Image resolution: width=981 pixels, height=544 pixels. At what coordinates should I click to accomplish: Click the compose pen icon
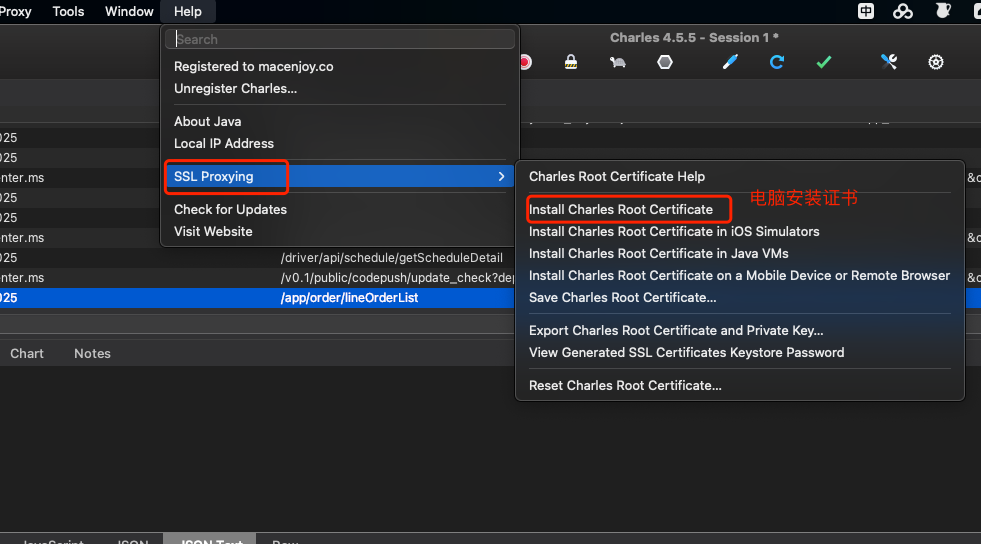tap(730, 62)
